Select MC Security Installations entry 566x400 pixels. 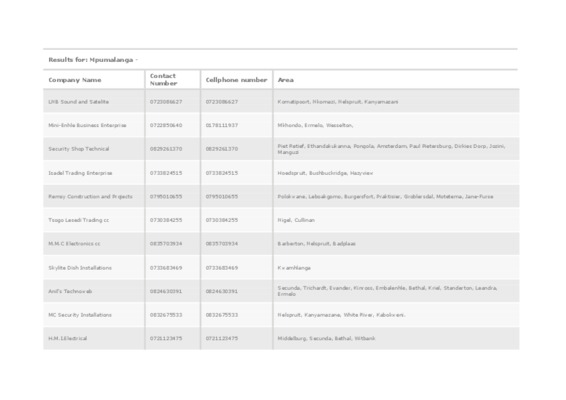tap(80, 315)
